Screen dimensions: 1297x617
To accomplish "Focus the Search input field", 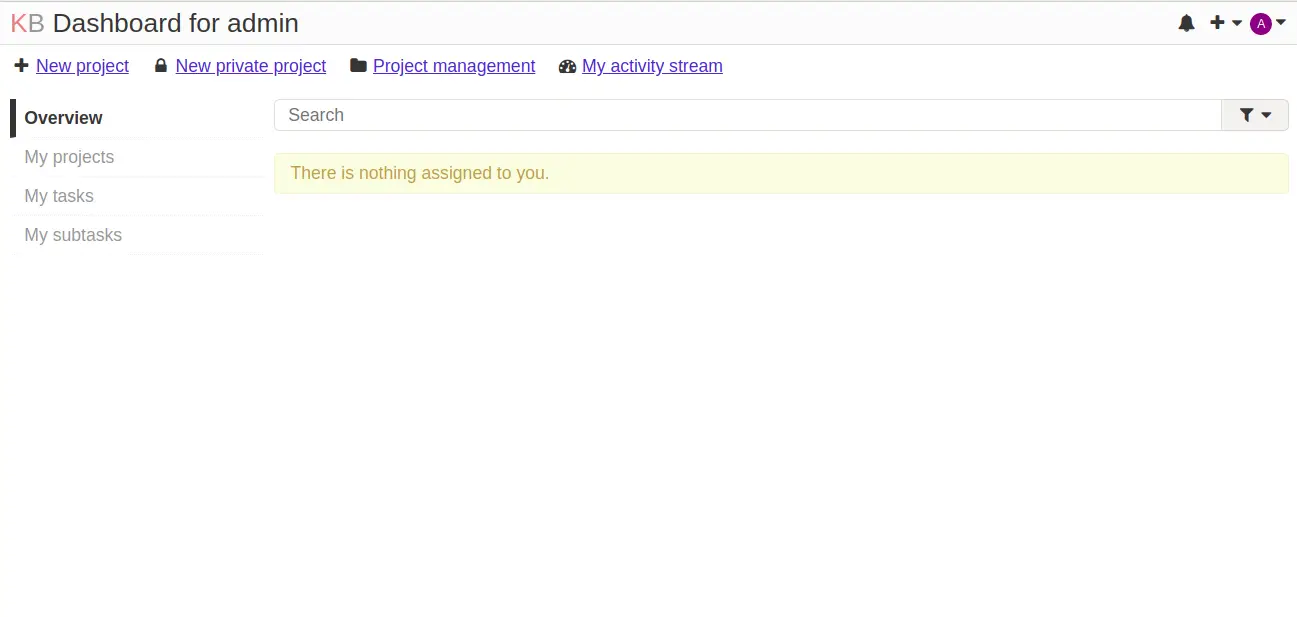I will 748,115.
